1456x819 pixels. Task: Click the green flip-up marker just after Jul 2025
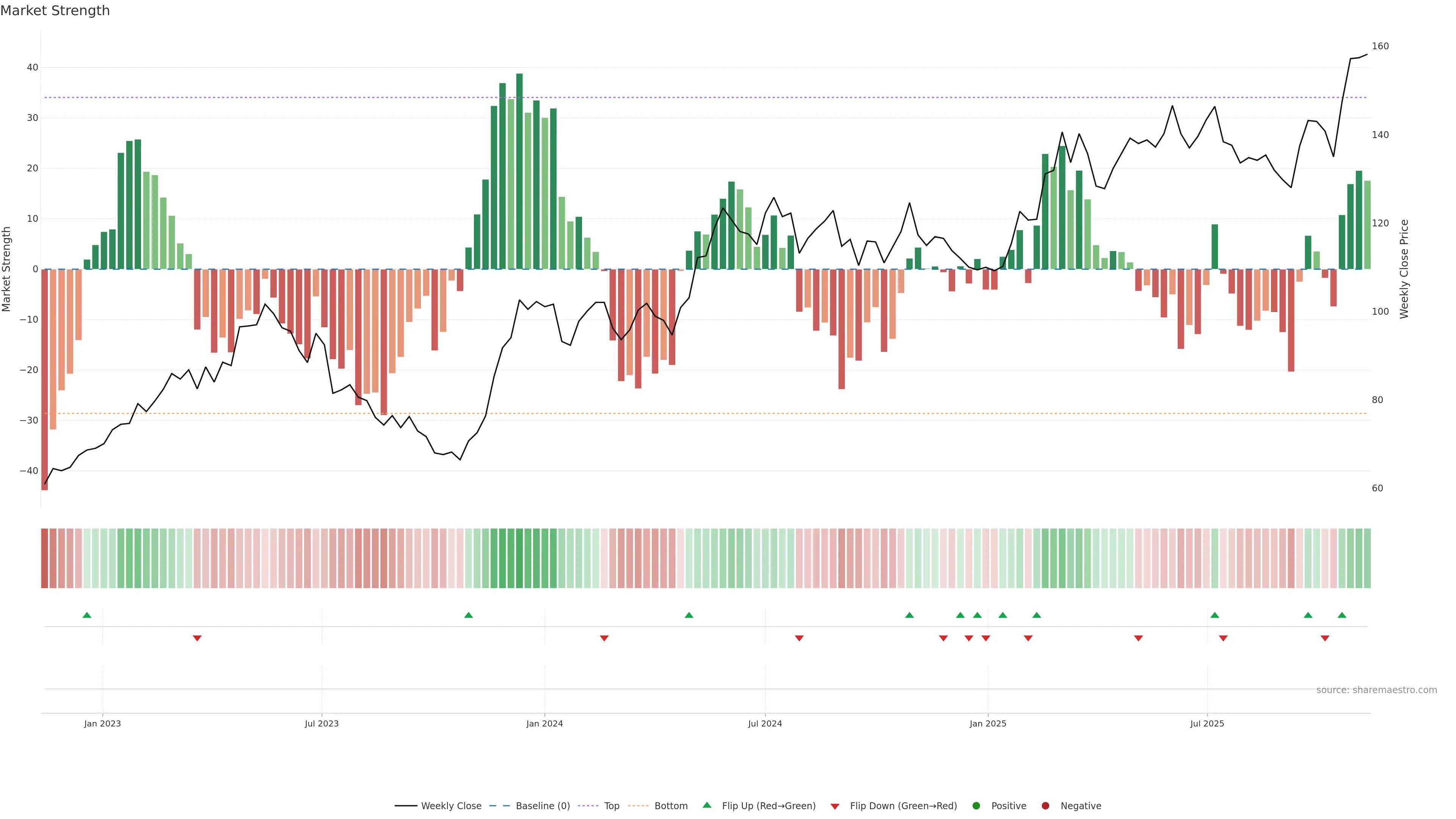point(1214,615)
